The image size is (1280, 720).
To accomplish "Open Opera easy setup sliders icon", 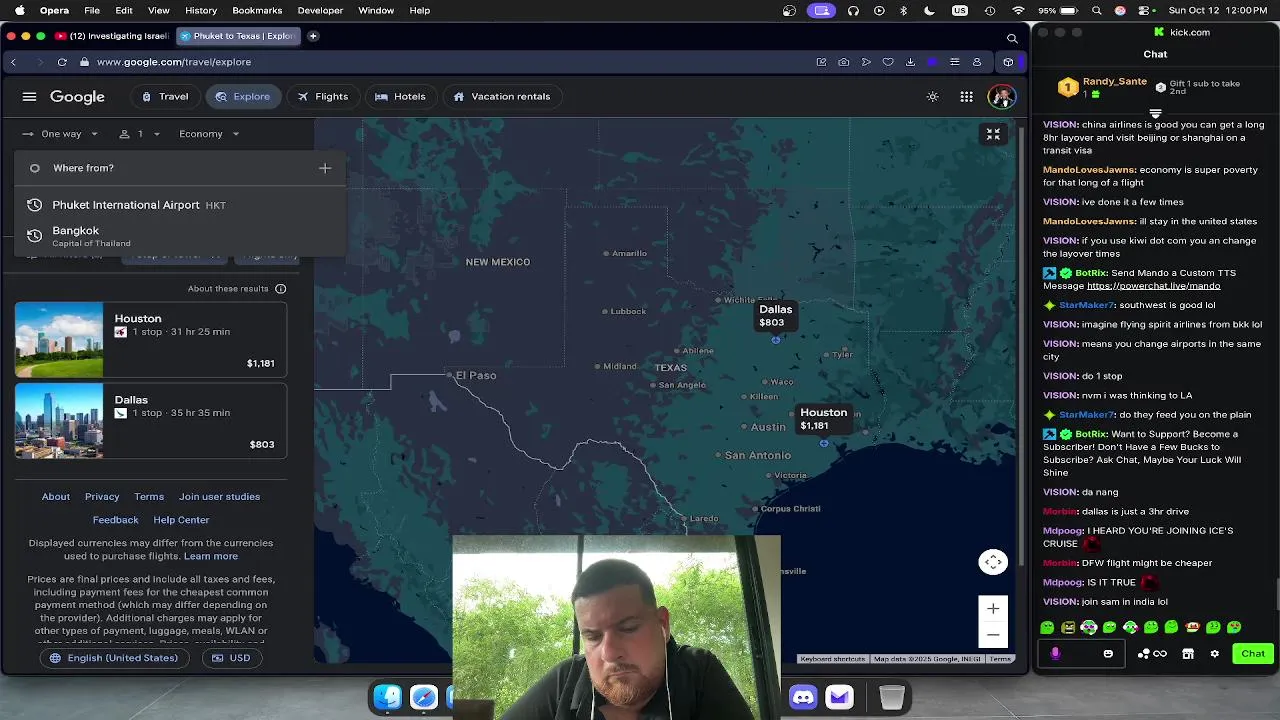I will coord(954,62).
